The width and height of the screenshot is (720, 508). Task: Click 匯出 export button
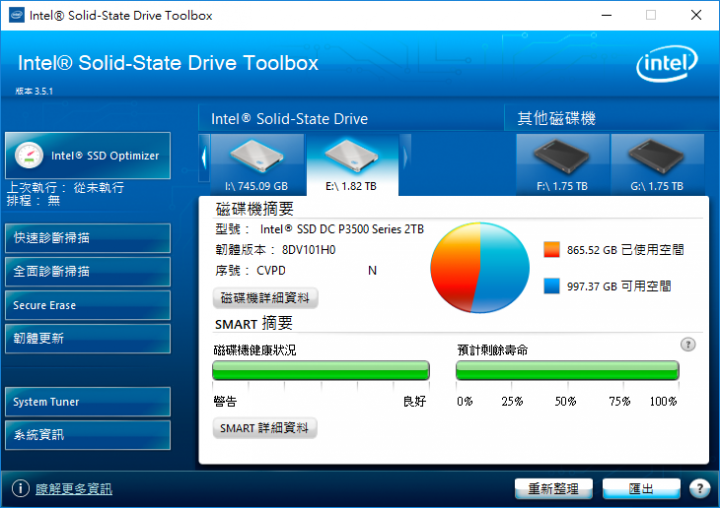[641, 488]
